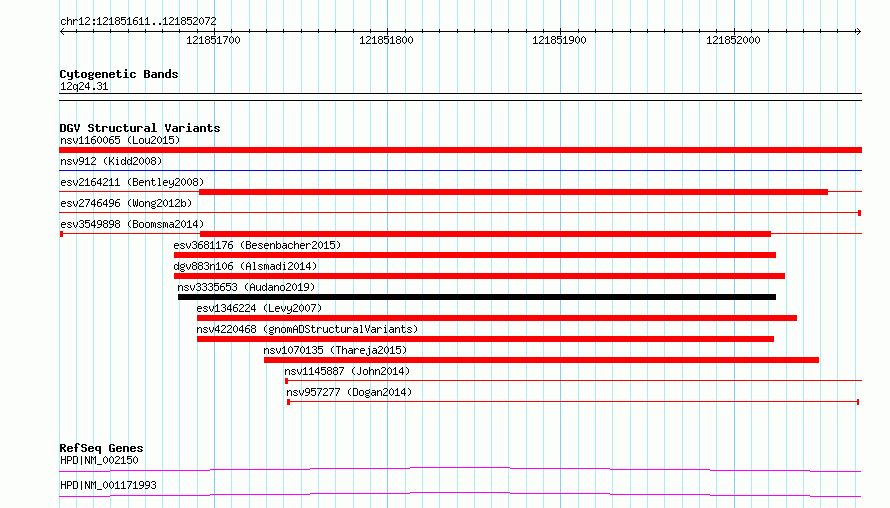Image resolution: width=890 pixels, height=508 pixels.
Task: Select variant label nsv912 (Kidd2008)
Action: pyautogui.click(x=111, y=161)
